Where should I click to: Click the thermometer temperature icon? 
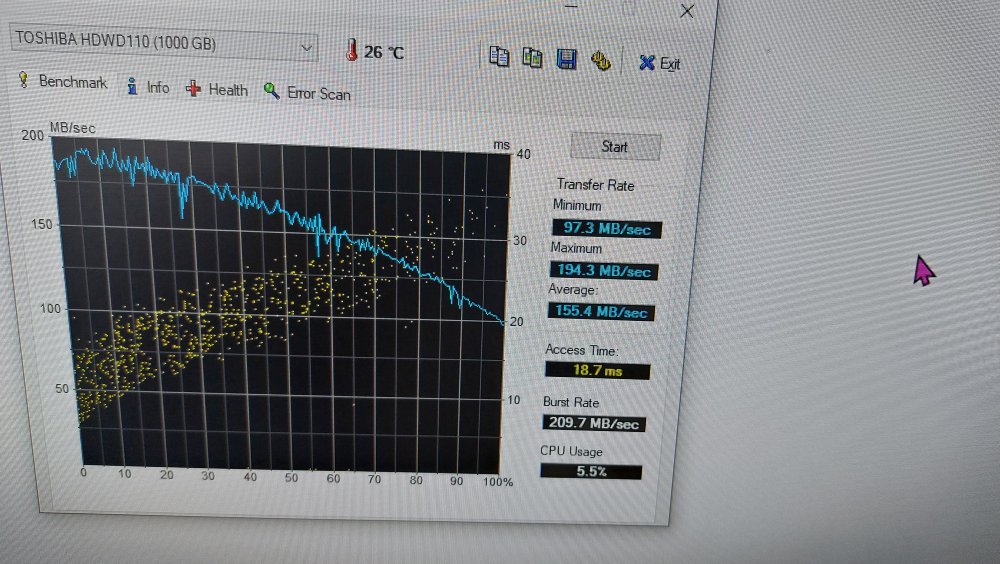pos(351,50)
